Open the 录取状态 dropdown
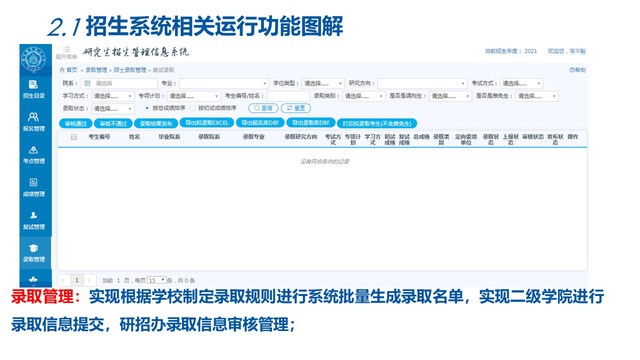Viewport: 640px width, 360px height. pyautogui.click(x=112, y=109)
